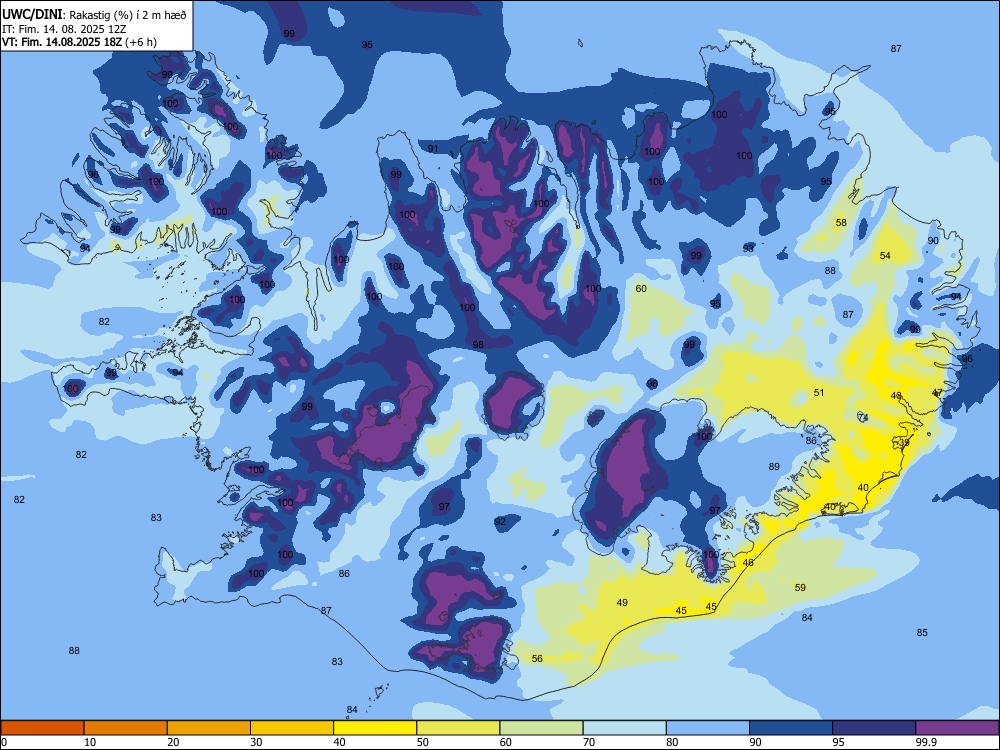Select the purple legend swatch above 99.9
Viewport: 1000px width, 750px height.
(957, 728)
